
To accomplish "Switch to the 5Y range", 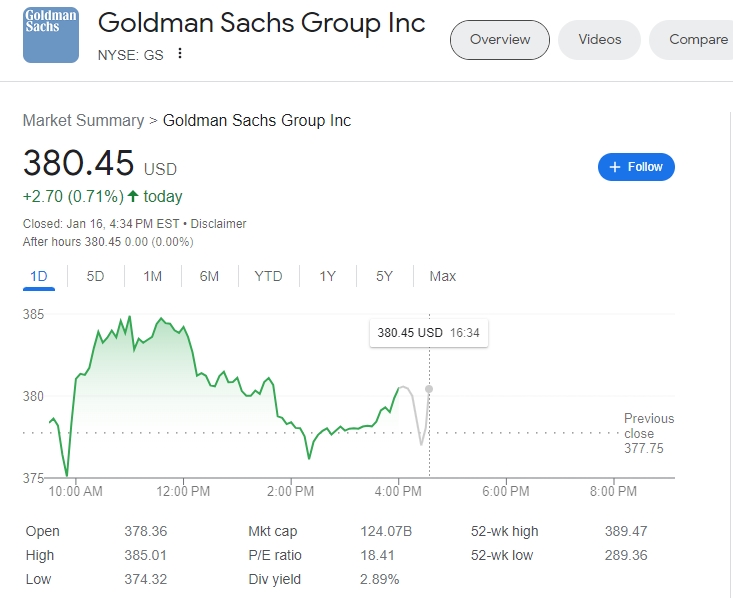I will 384,276.
